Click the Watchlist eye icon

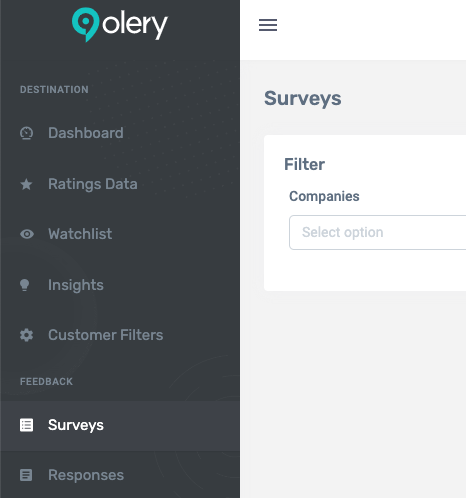point(27,234)
